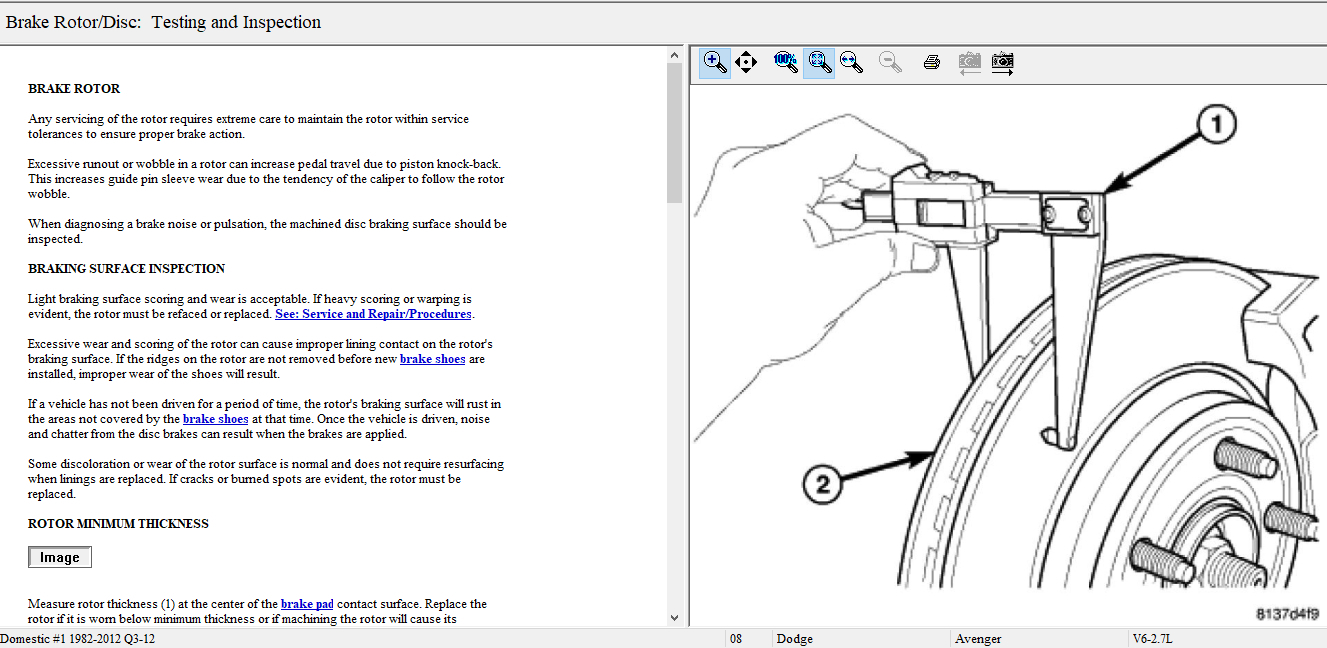Fit diagram to width
Image resolution: width=1327 pixels, height=648 pixels.
(x=852, y=62)
